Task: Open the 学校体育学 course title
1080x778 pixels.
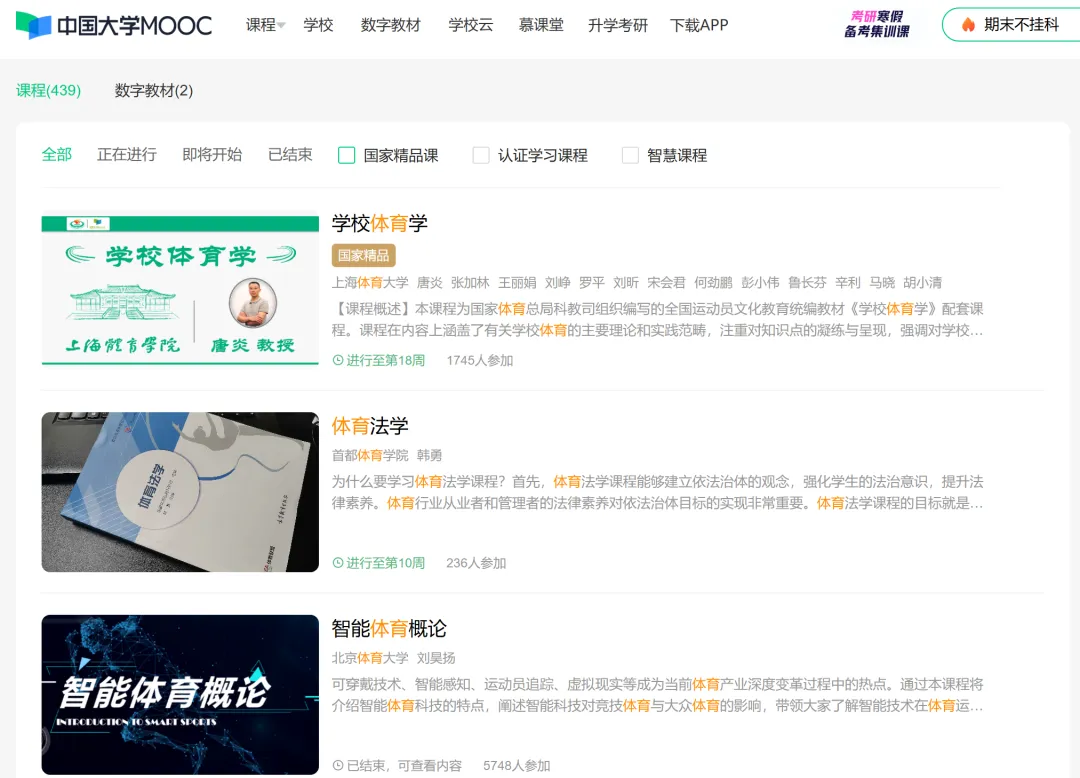Action: tap(380, 223)
